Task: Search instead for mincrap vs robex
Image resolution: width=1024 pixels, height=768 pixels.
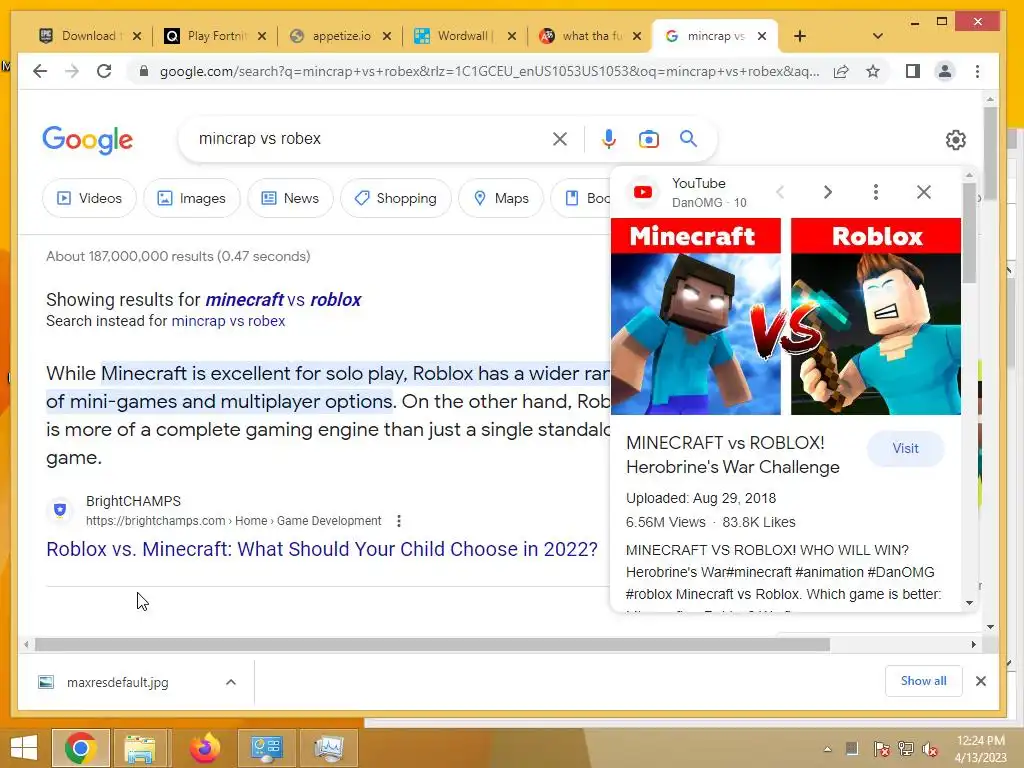Action: point(228,321)
